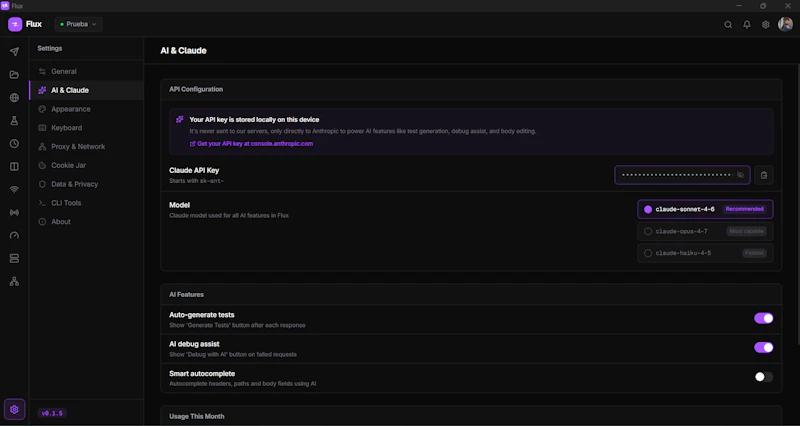Click the v0.1.5 version badge
Viewport: 800px width, 426px height.
(52, 413)
